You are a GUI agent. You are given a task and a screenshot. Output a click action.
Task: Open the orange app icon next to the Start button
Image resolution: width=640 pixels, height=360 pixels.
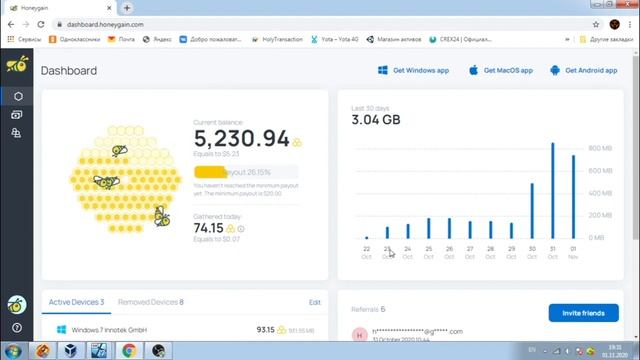pos(42,351)
